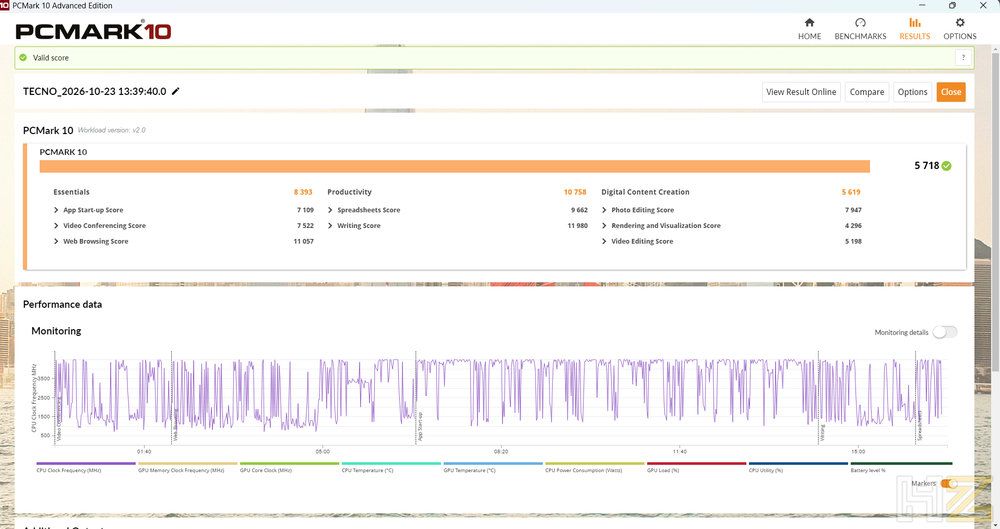Open the Benchmarks gauge section
The width and height of the screenshot is (1000, 529).
(860, 29)
